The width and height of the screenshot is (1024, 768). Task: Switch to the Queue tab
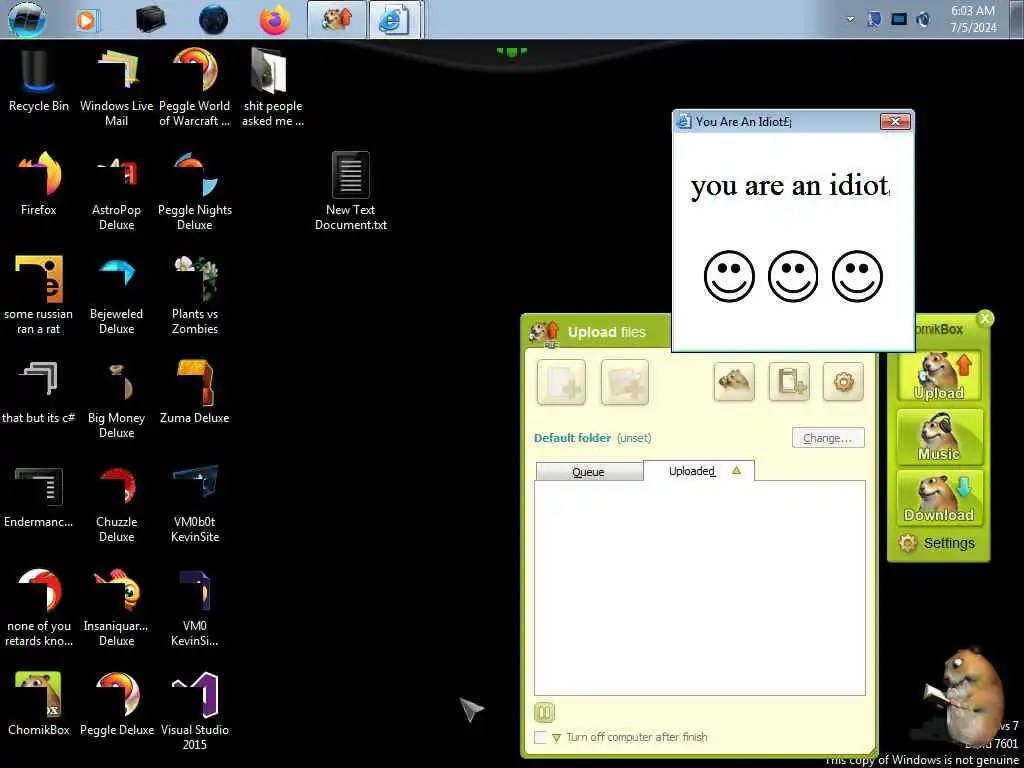tap(588, 472)
